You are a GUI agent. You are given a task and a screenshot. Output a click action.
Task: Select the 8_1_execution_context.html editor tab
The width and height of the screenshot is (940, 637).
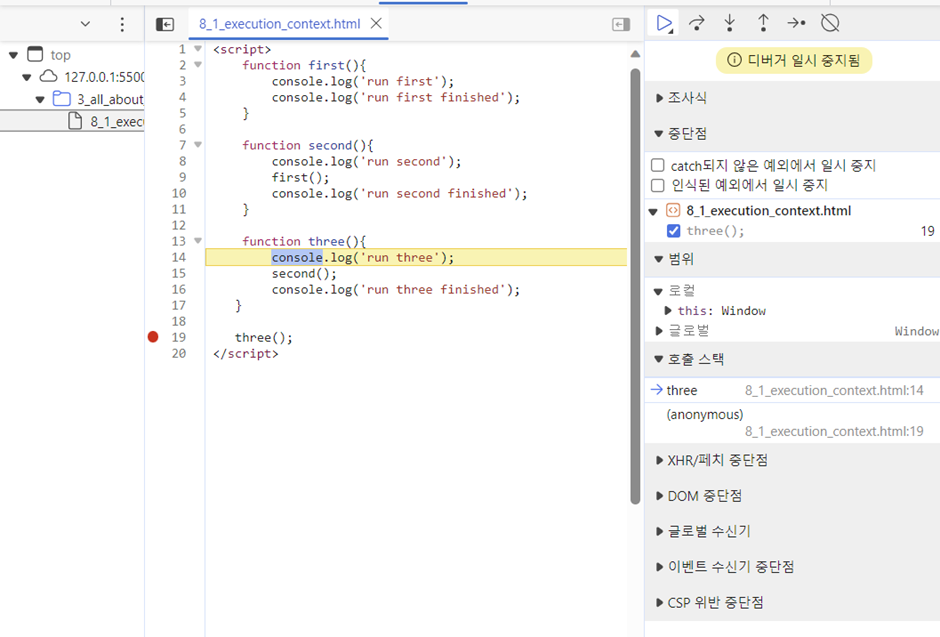(x=279, y=24)
